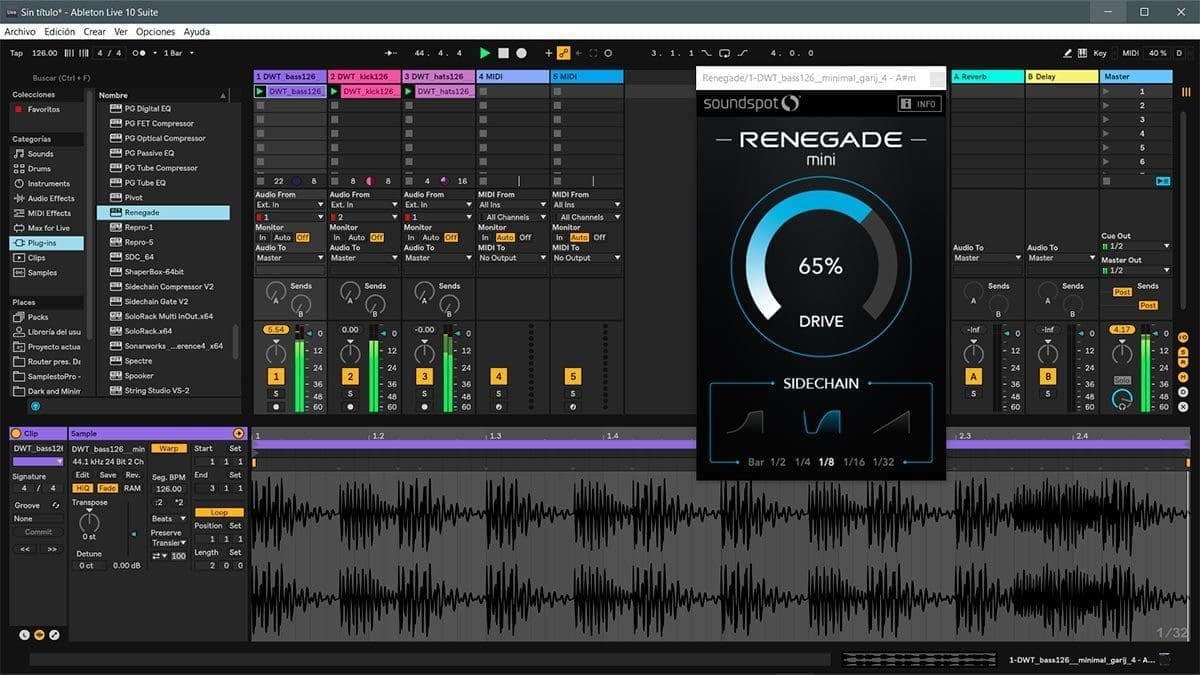The image size is (1200, 675).
Task: Stop playback with the square Stop button
Action: tap(503, 53)
